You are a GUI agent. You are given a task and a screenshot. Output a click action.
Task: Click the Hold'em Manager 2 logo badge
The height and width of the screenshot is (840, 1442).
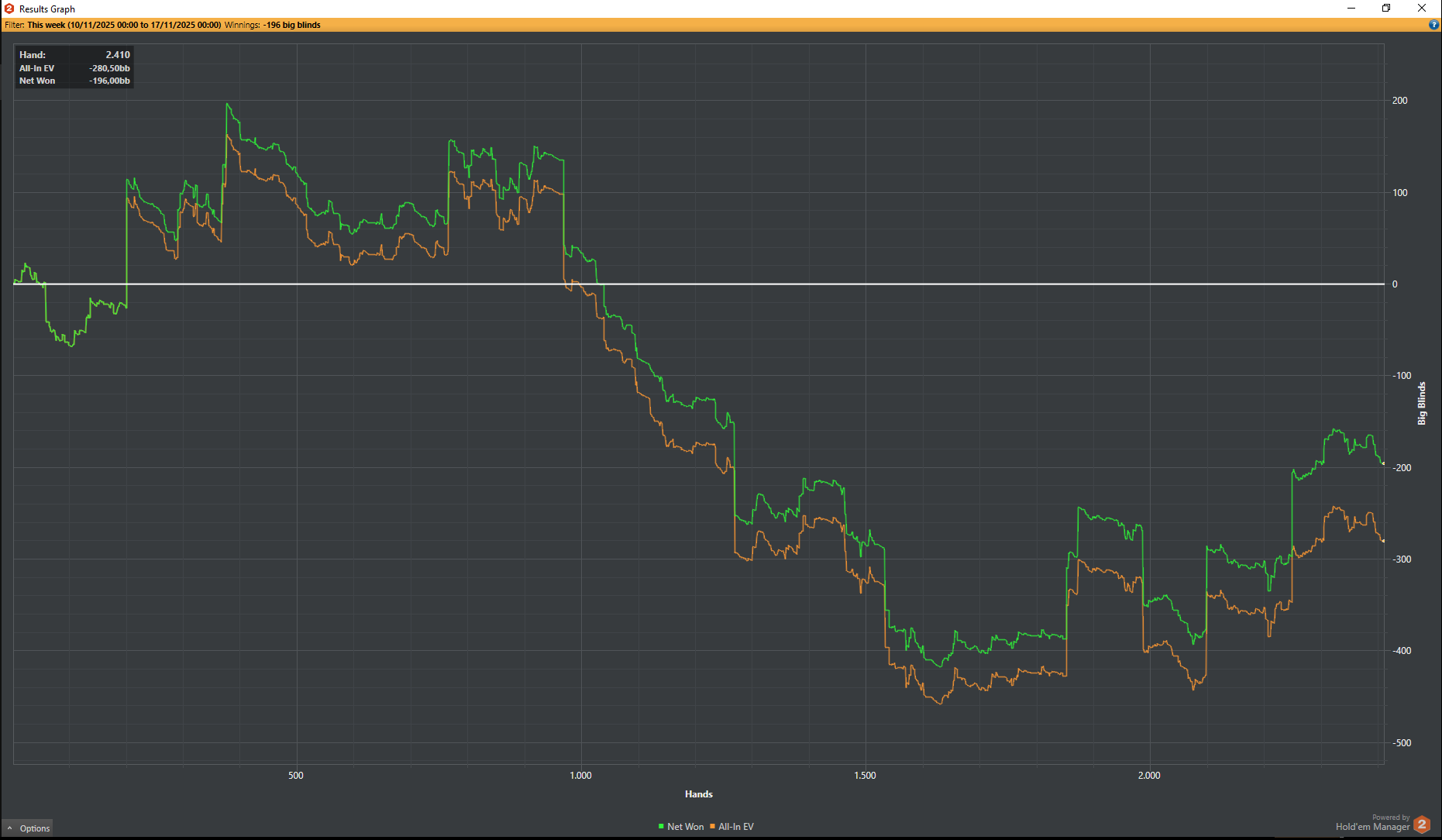click(x=1421, y=825)
